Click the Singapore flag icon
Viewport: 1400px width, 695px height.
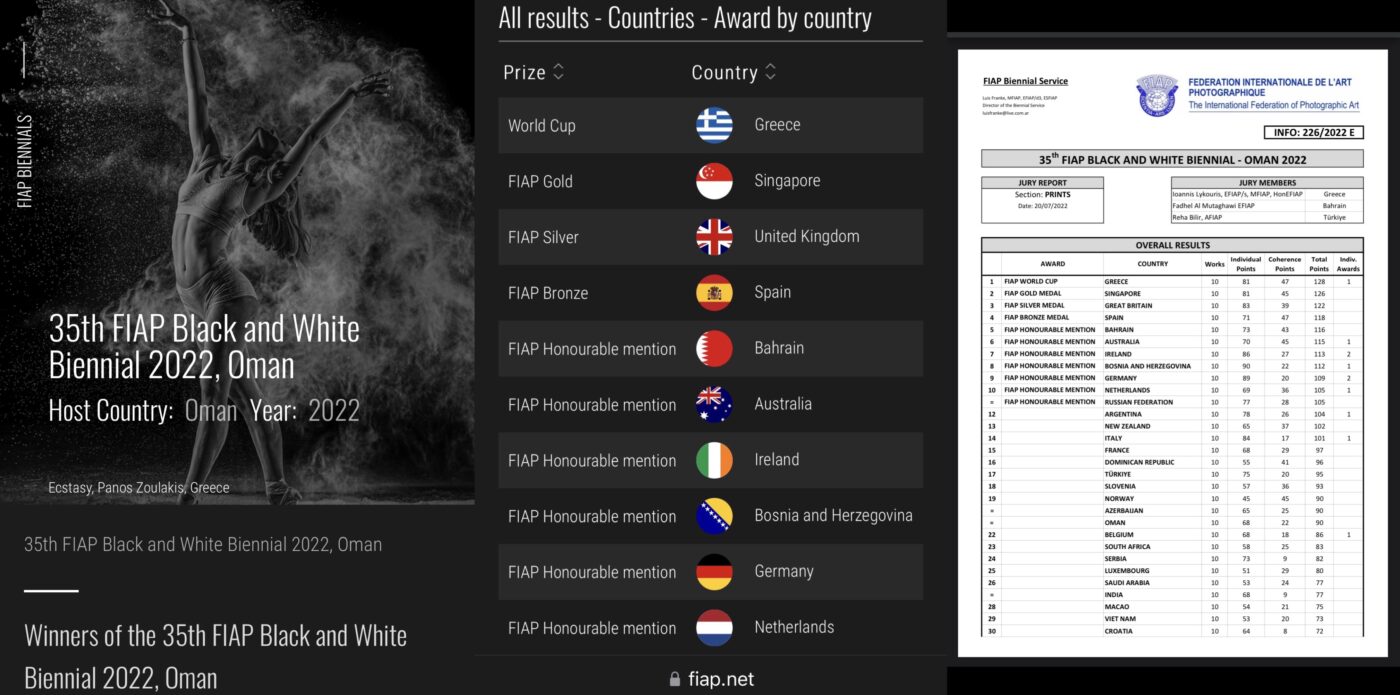pyautogui.click(x=714, y=181)
